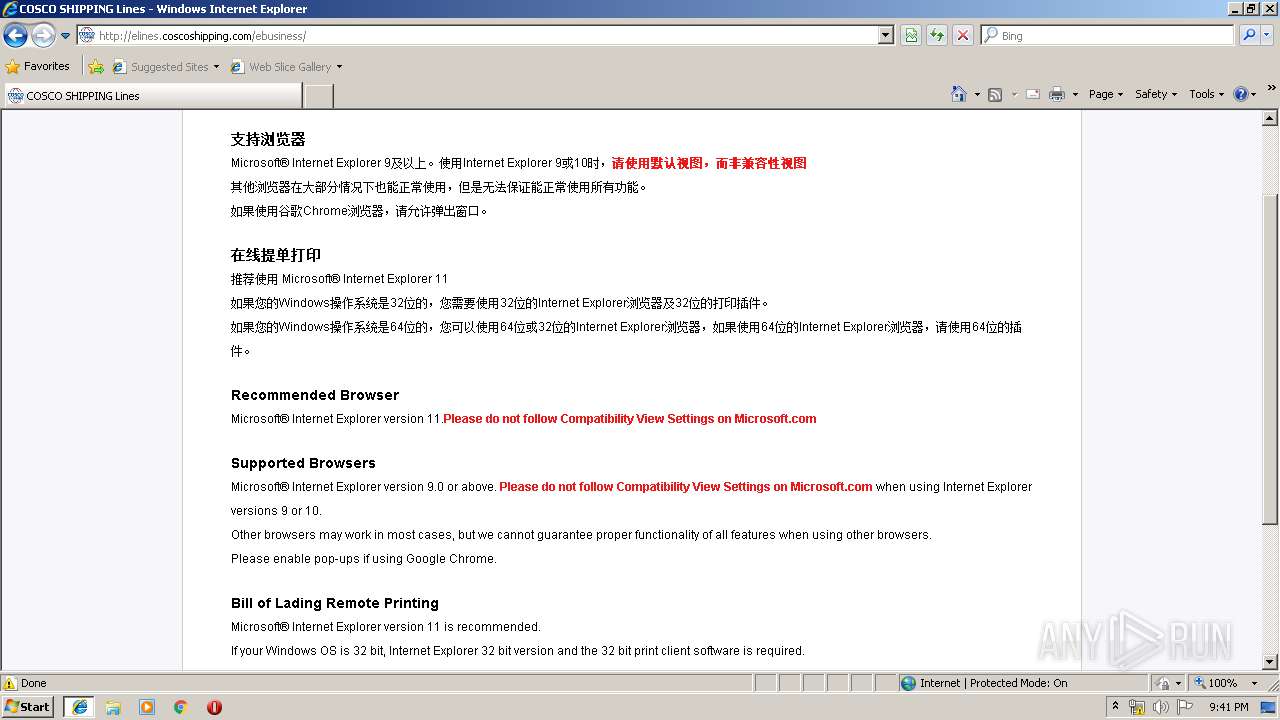
Task: Select the COSCO SHIPPING Lines tab
Action: [x=152, y=96]
